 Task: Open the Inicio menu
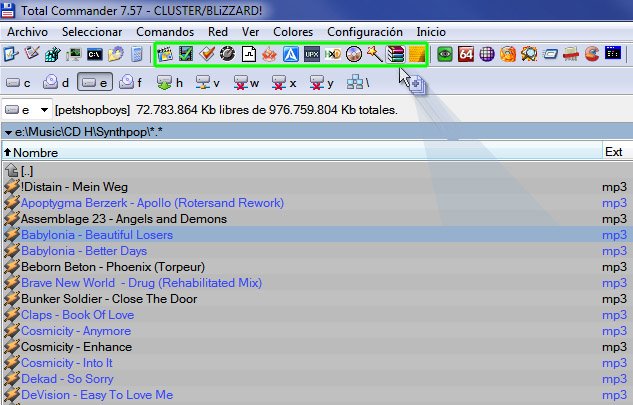pos(431,32)
